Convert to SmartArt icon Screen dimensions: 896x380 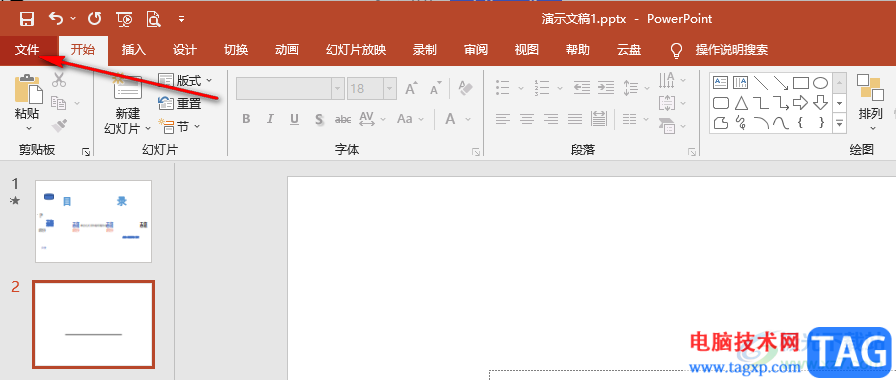point(672,125)
